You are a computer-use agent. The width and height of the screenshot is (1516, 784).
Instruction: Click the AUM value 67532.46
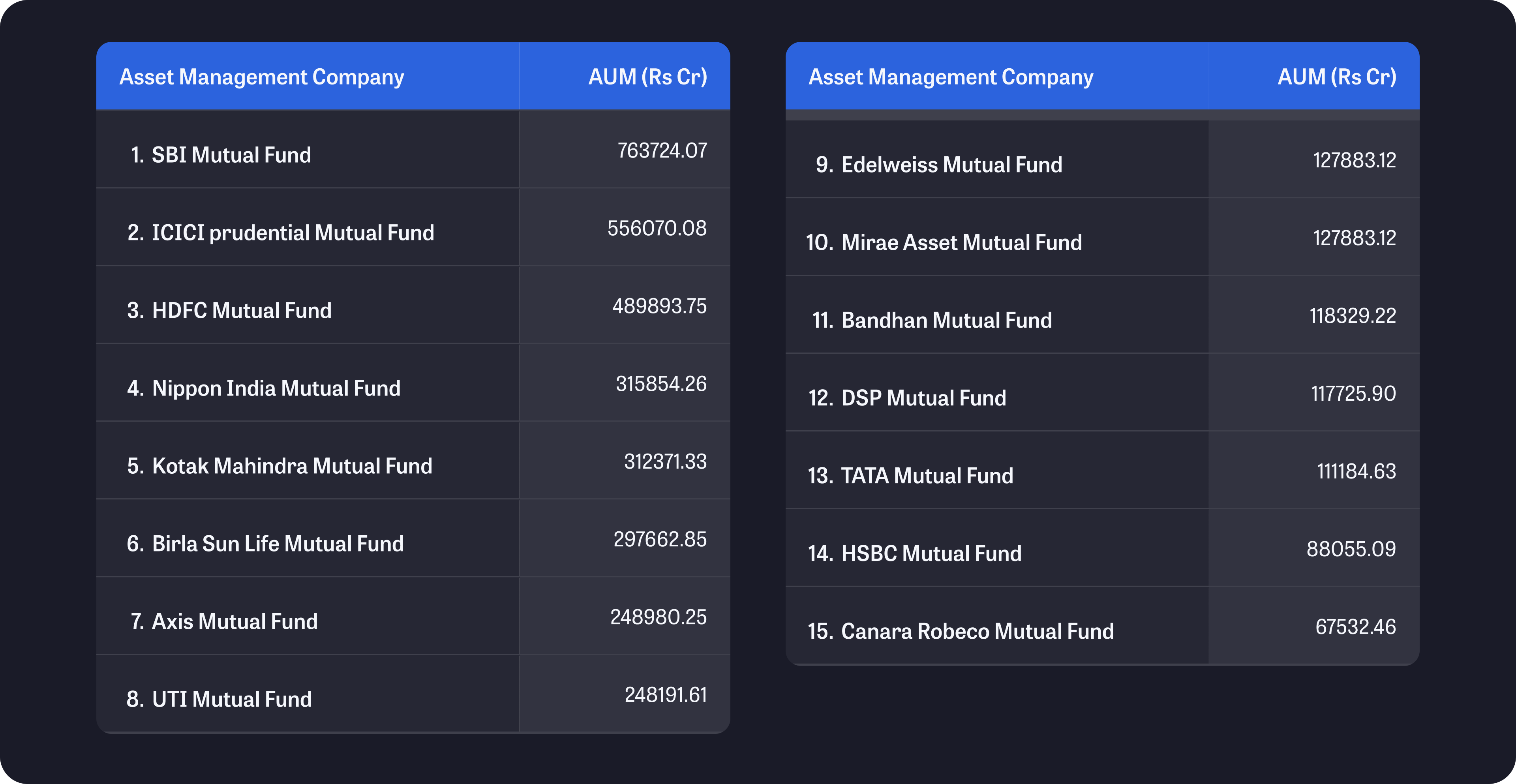point(1355,626)
